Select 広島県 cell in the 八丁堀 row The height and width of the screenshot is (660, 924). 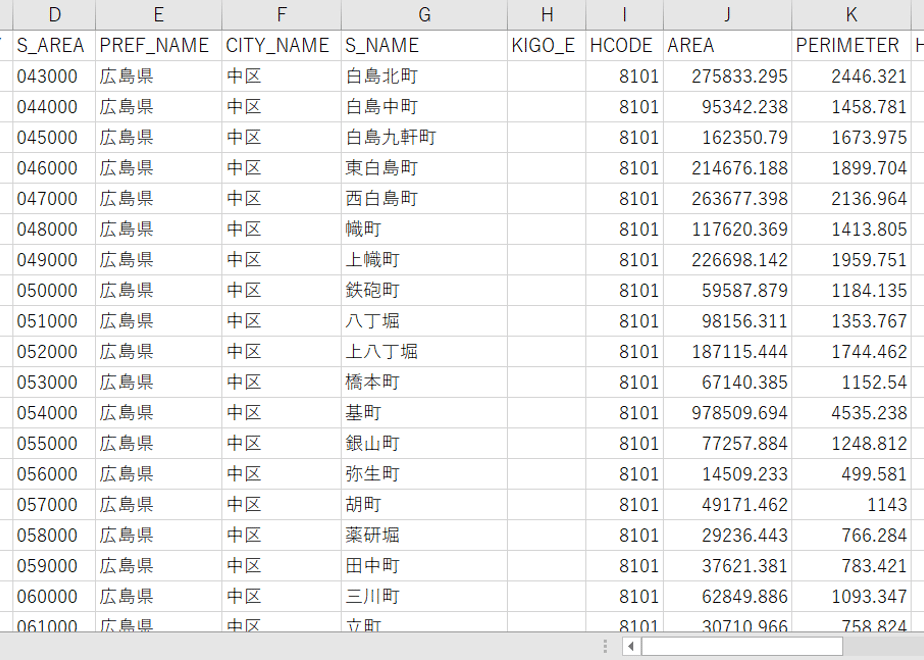tap(159, 321)
